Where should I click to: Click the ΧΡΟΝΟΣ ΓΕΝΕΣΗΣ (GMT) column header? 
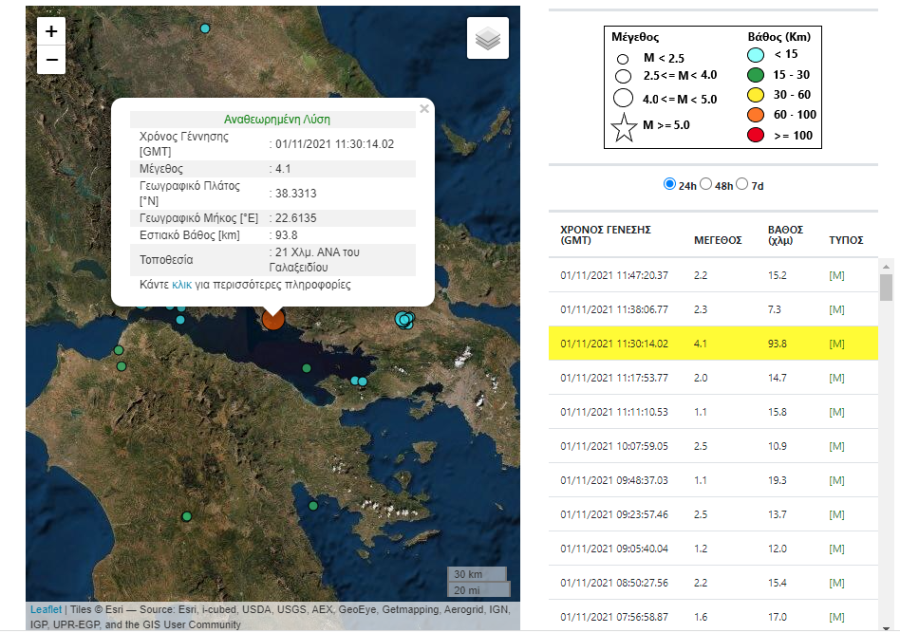pyautogui.click(x=606, y=235)
